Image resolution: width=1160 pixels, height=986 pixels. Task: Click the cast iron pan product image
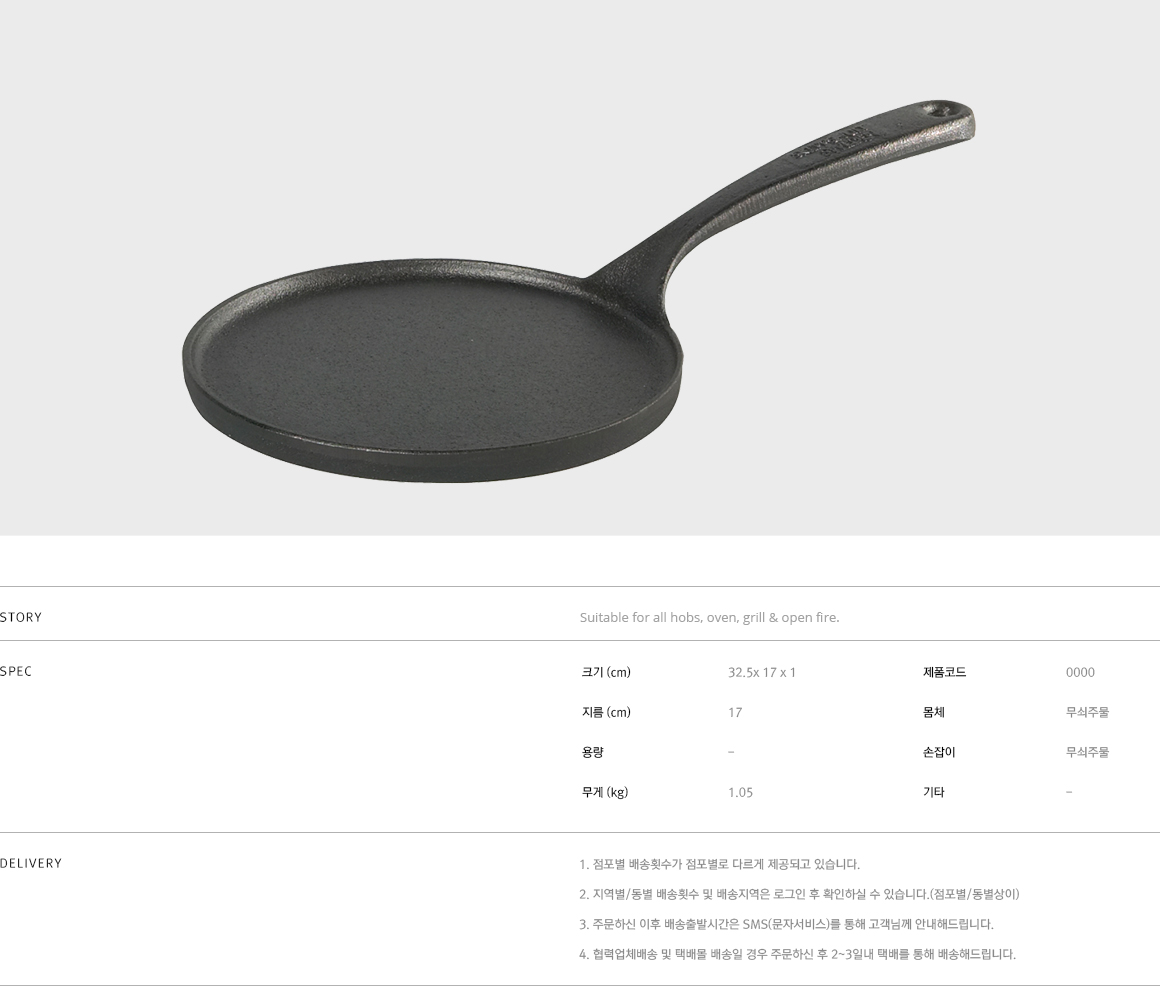(577, 292)
